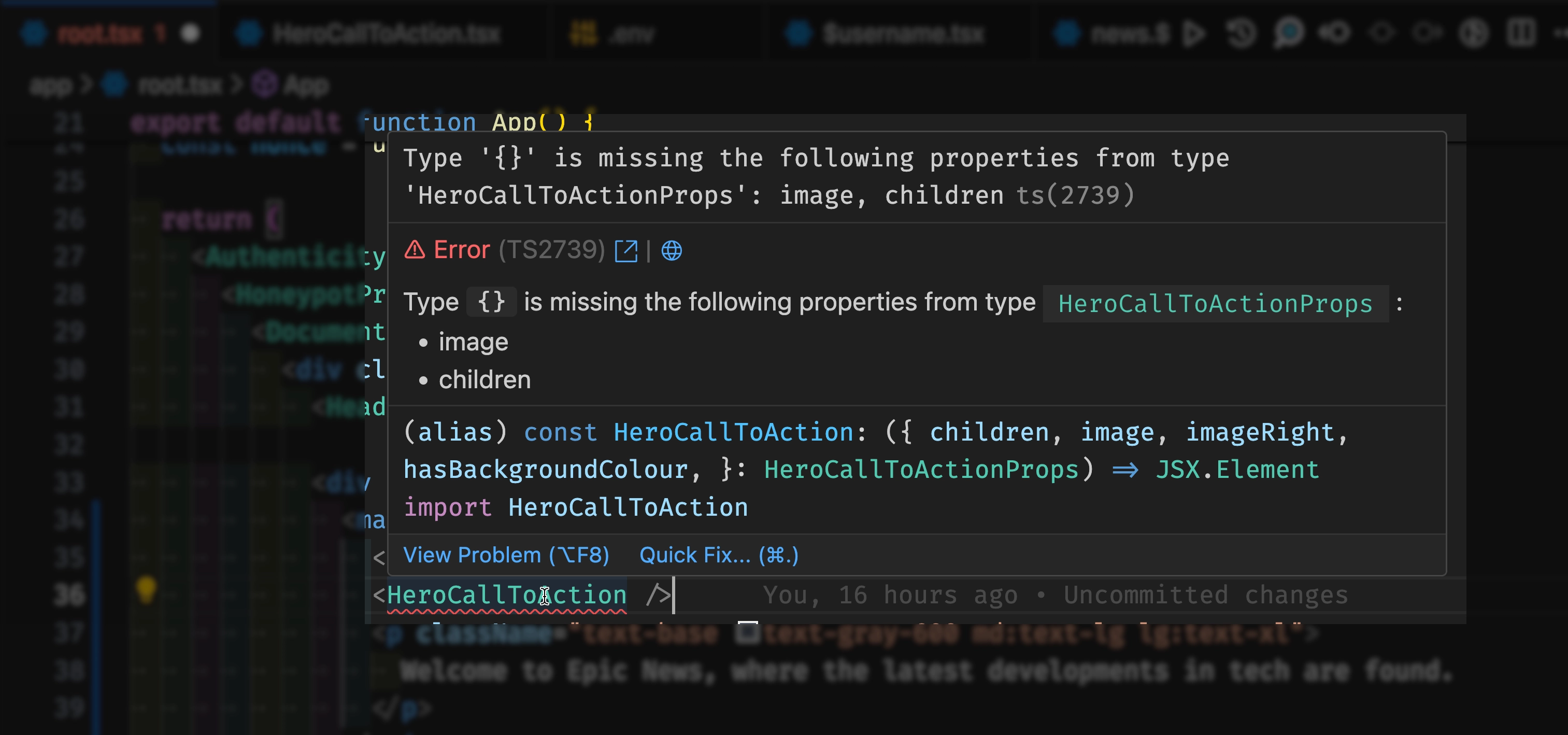1568x735 pixels.
Task: Open the root.tsx breadcrumb dropdown
Action: [x=180, y=85]
